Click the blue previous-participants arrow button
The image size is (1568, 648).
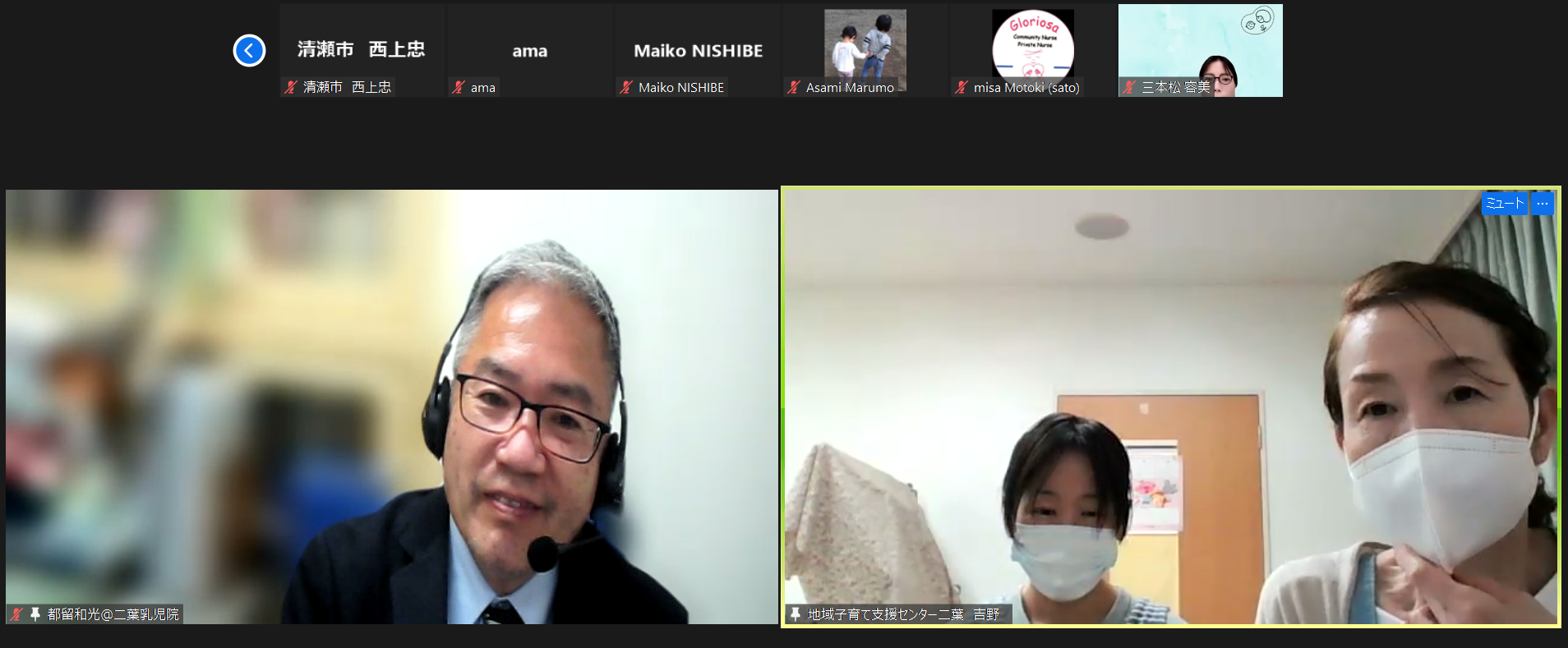click(249, 50)
